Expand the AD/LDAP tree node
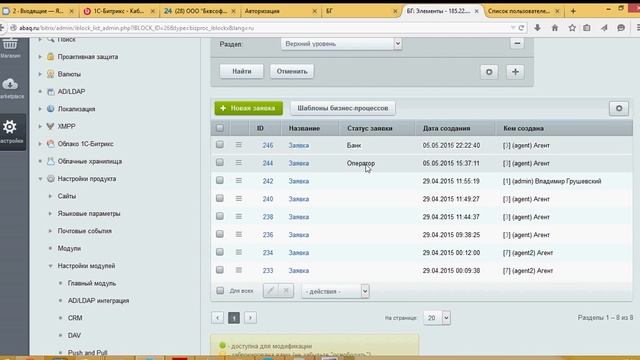The width and height of the screenshot is (640, 360). coord(40,92)
